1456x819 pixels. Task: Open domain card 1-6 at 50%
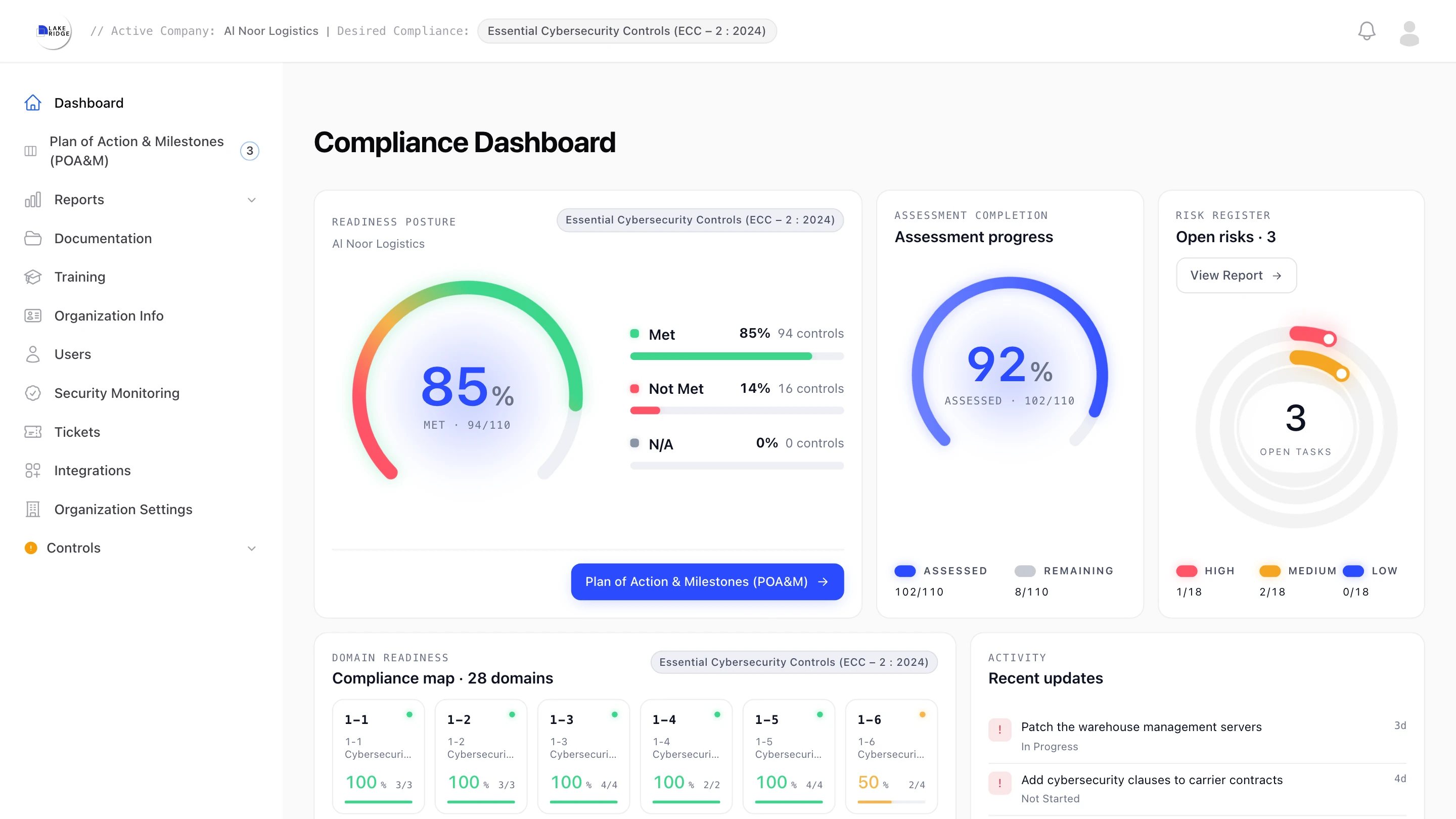click(x=891, y=756)
